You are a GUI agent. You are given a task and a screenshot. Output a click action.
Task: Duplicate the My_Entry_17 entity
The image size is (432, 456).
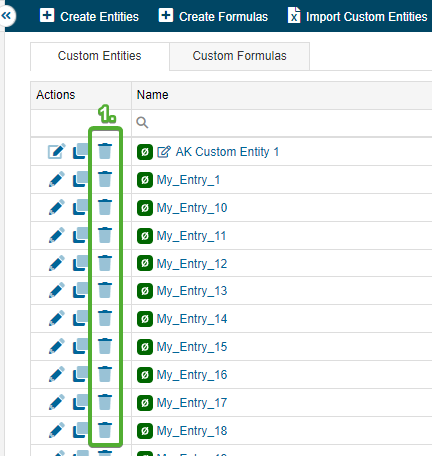[80, 402]
